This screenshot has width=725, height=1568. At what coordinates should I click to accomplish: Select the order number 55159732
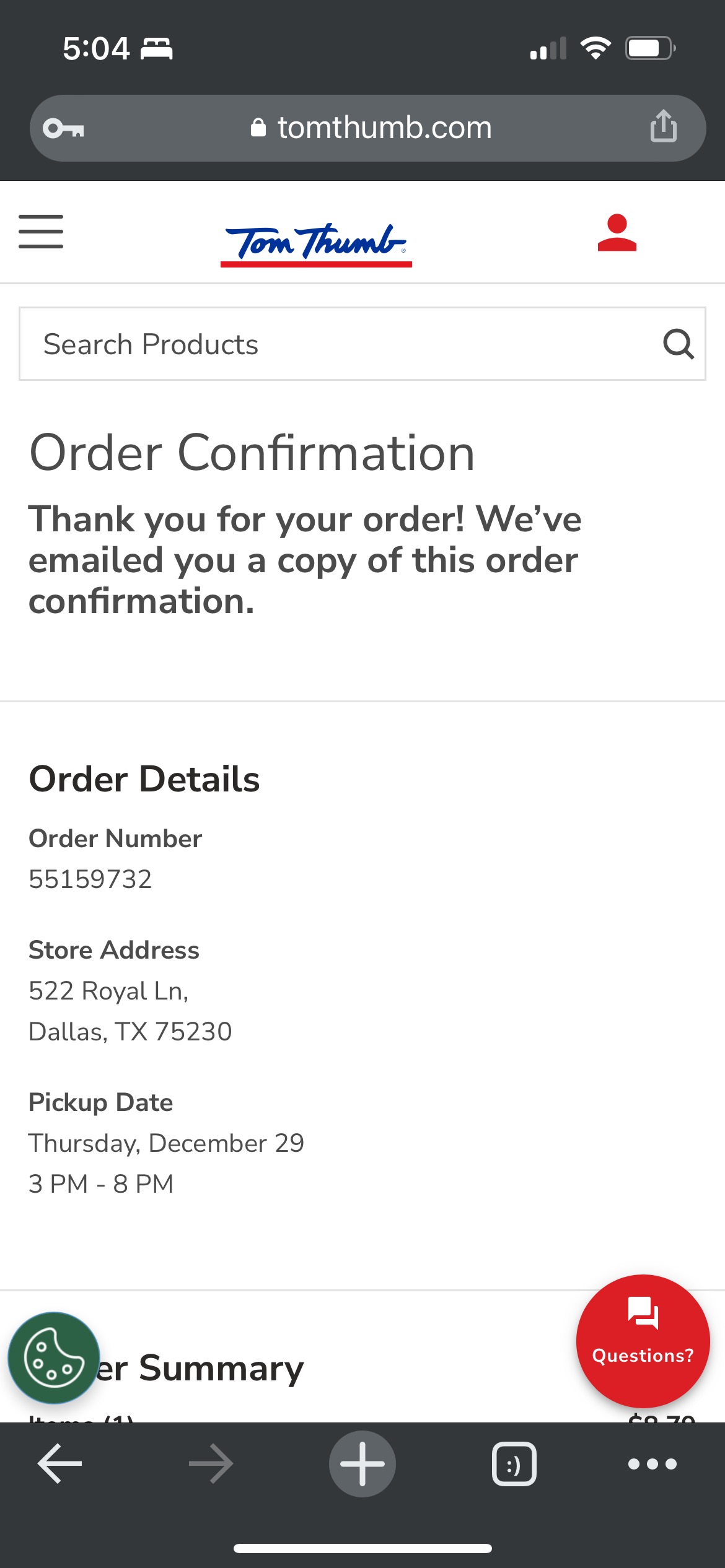pos(90,879)
